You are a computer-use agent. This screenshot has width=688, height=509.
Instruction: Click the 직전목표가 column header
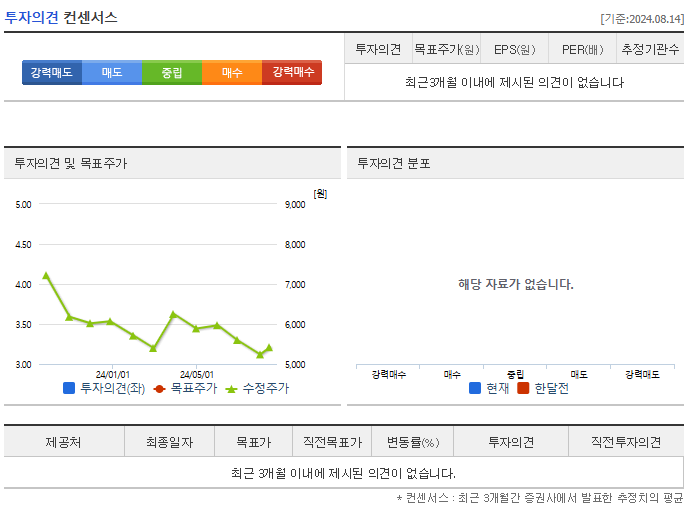[332, 442]
